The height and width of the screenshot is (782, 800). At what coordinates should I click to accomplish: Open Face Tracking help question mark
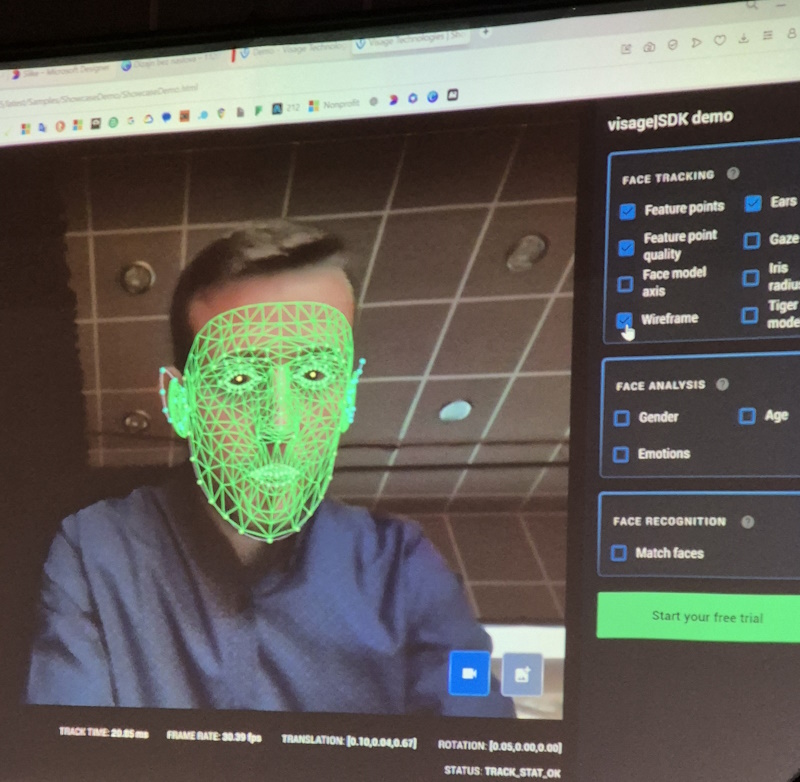tap(733, 174)
